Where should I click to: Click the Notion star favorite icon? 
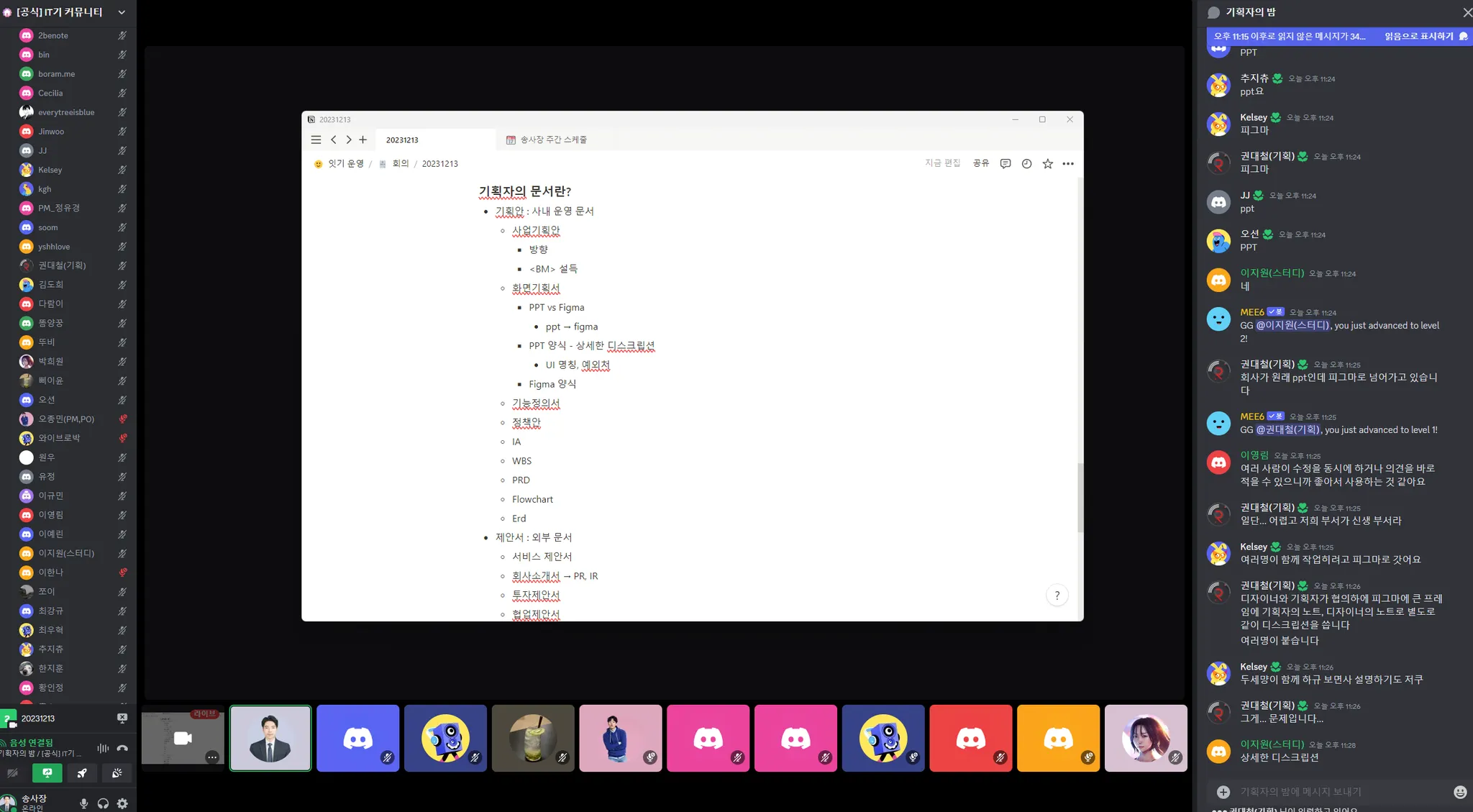pos(1047,164)
